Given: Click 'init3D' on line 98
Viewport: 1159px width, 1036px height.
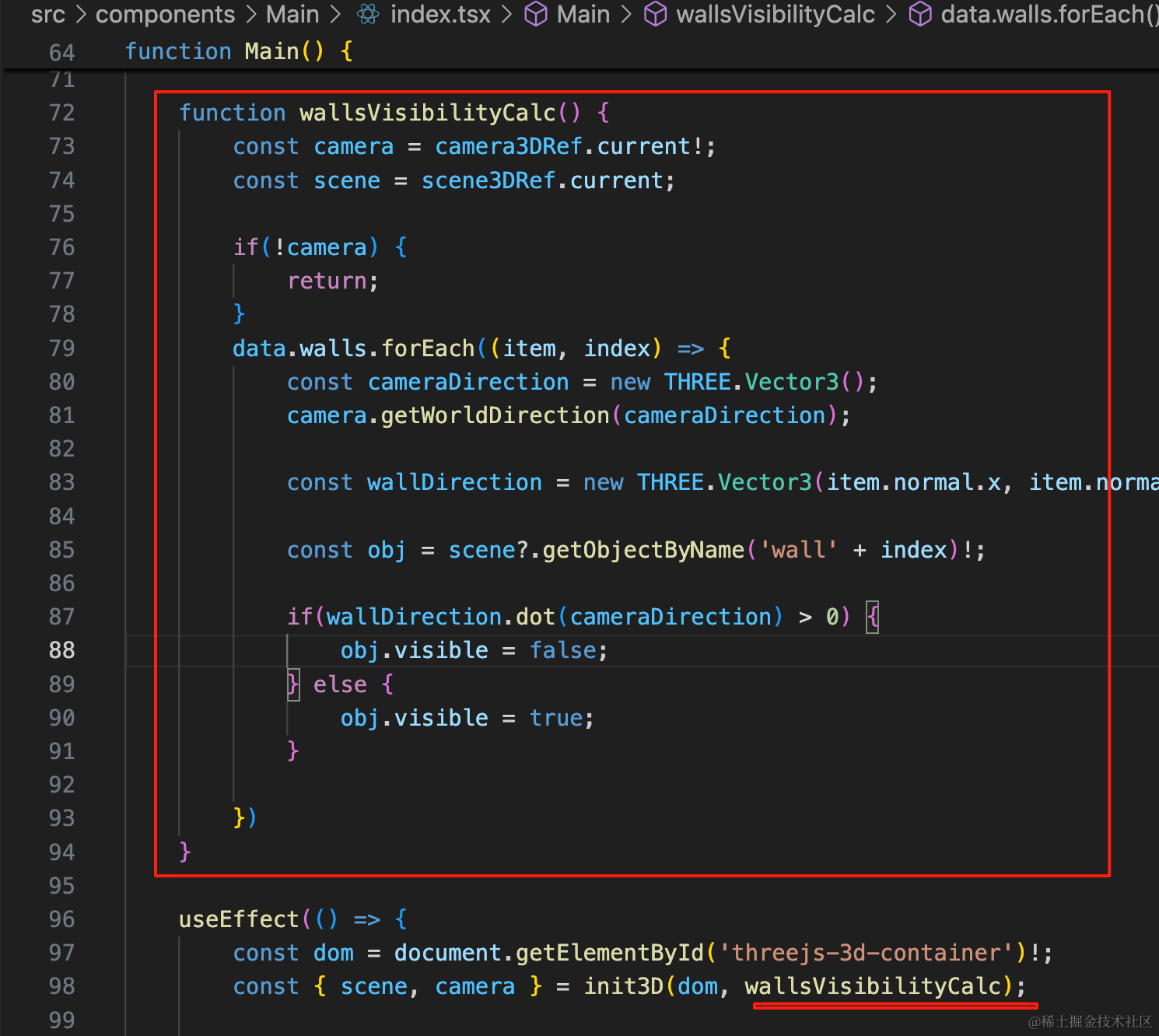Looking at the screenshot, I should pos(624,986).
